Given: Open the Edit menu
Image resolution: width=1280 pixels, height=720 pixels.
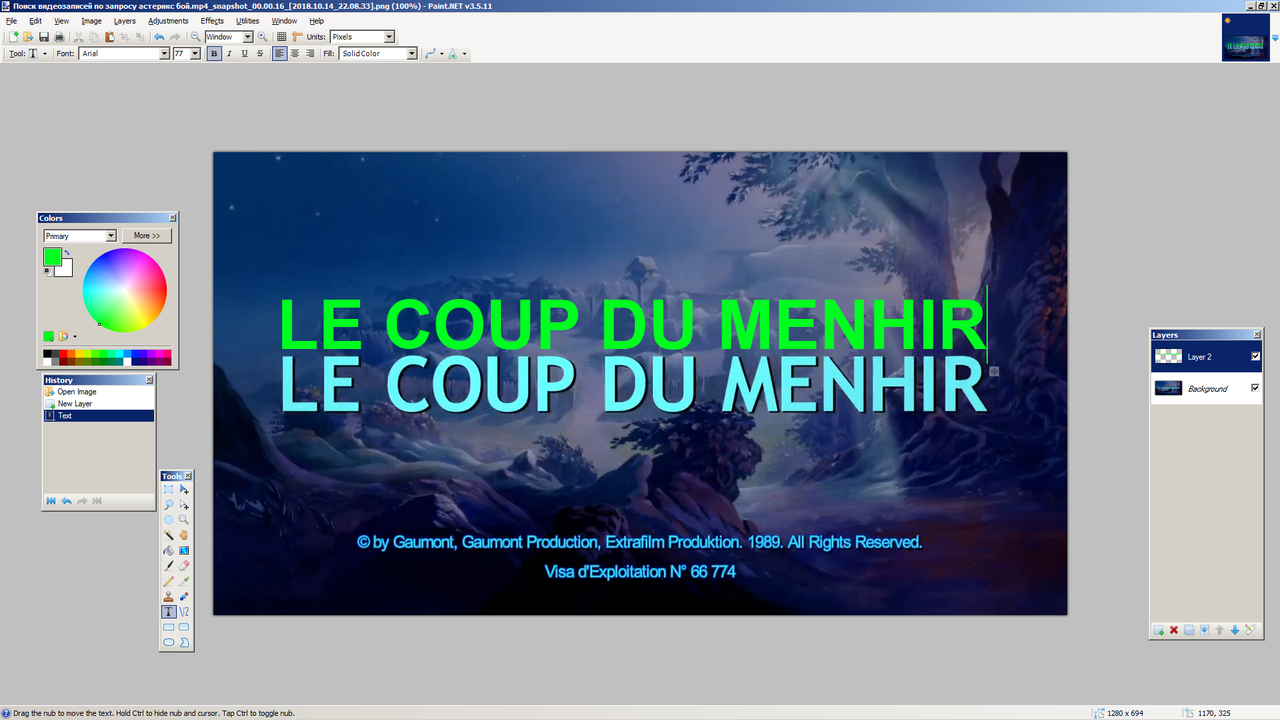Looking at the screenshot, I should tap(35, 21).
